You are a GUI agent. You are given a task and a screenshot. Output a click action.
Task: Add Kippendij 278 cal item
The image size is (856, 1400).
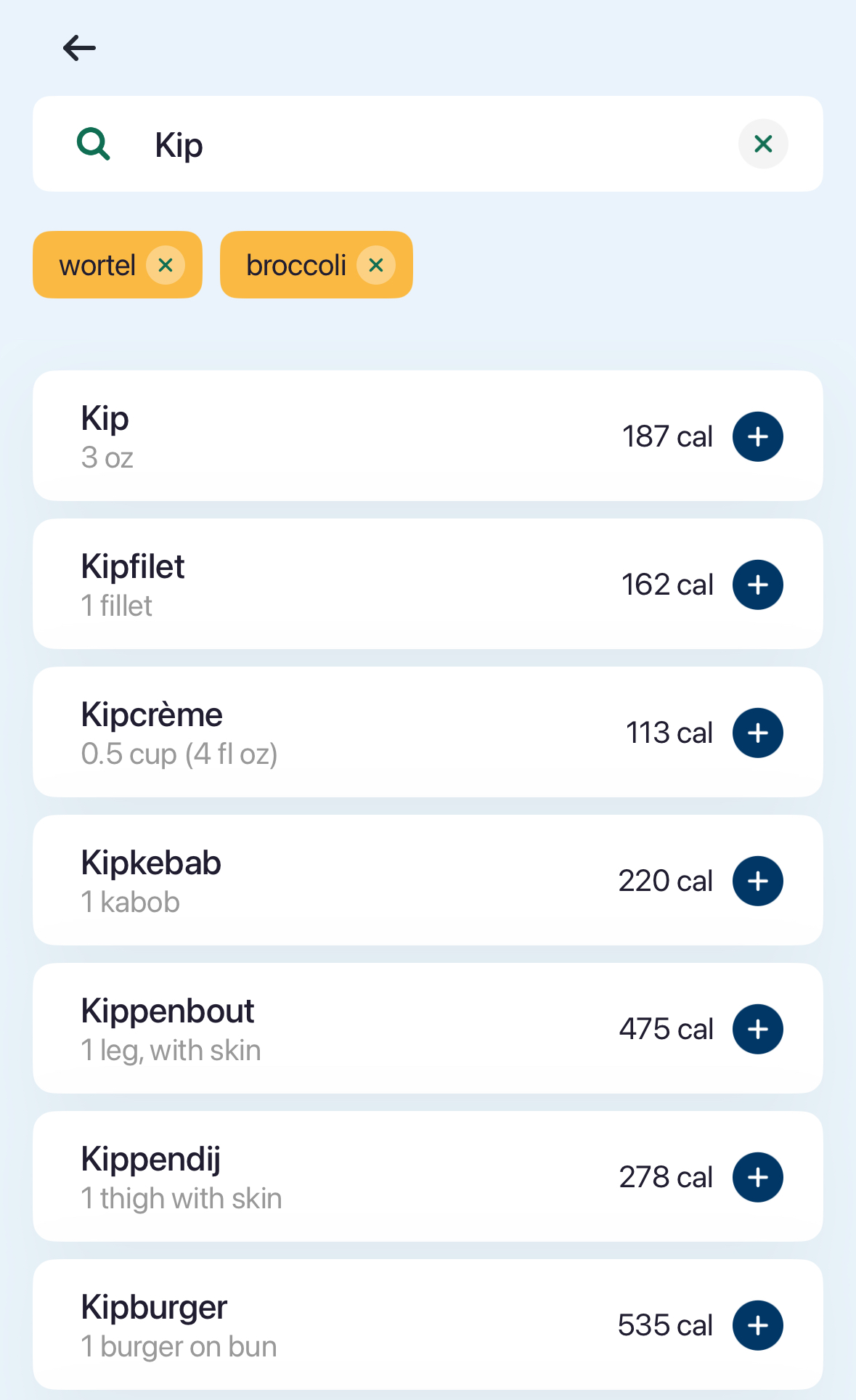[757, 1177]
